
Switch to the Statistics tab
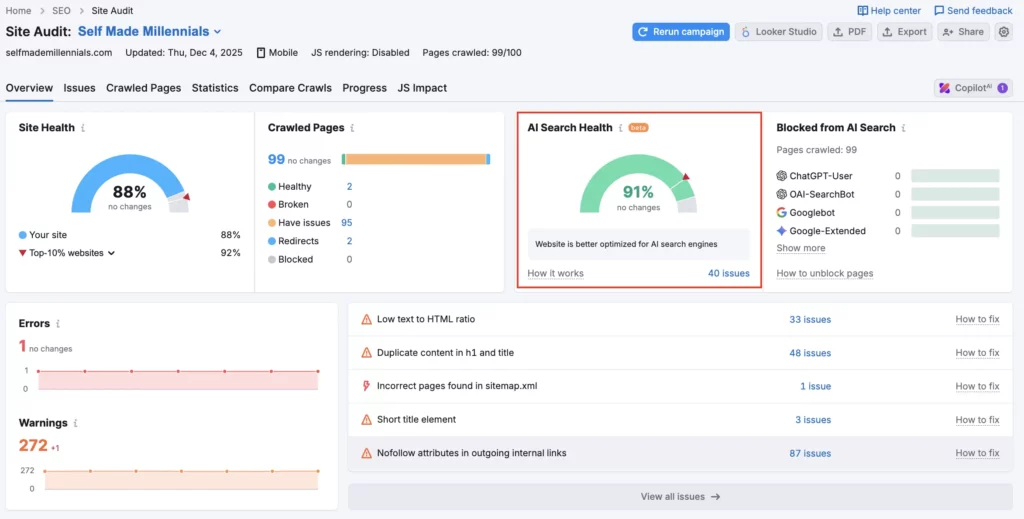tap(215, 88)
